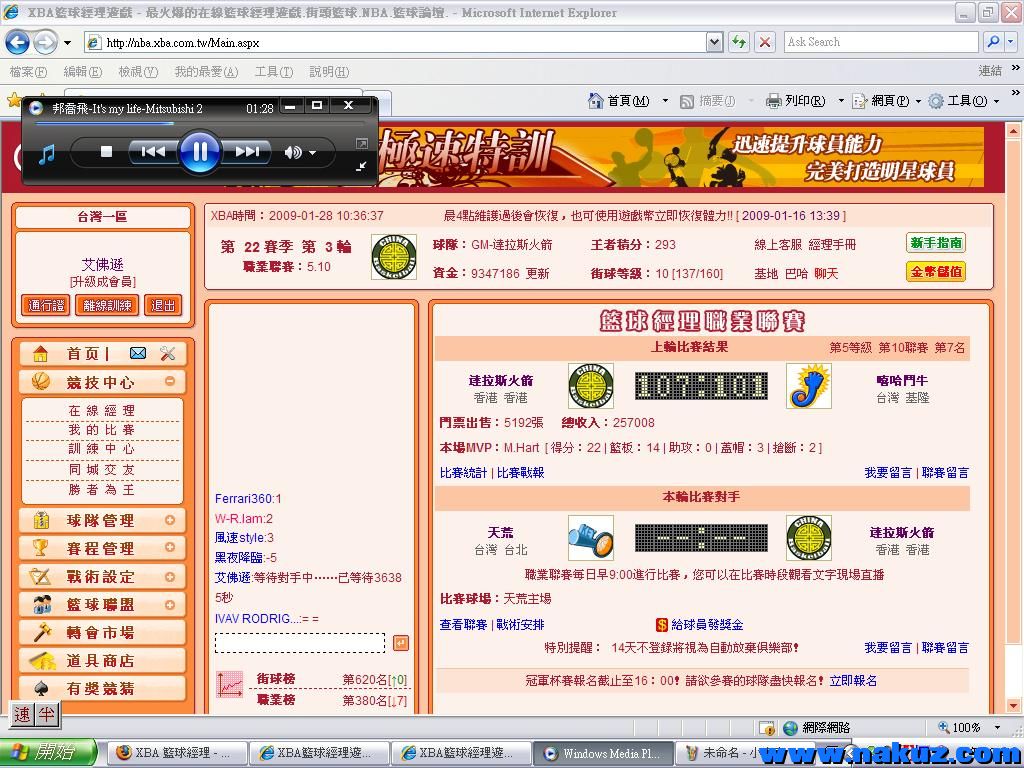Click the orange chat send button
Viewport: 1024px width, 768px height.
(401, 643)
